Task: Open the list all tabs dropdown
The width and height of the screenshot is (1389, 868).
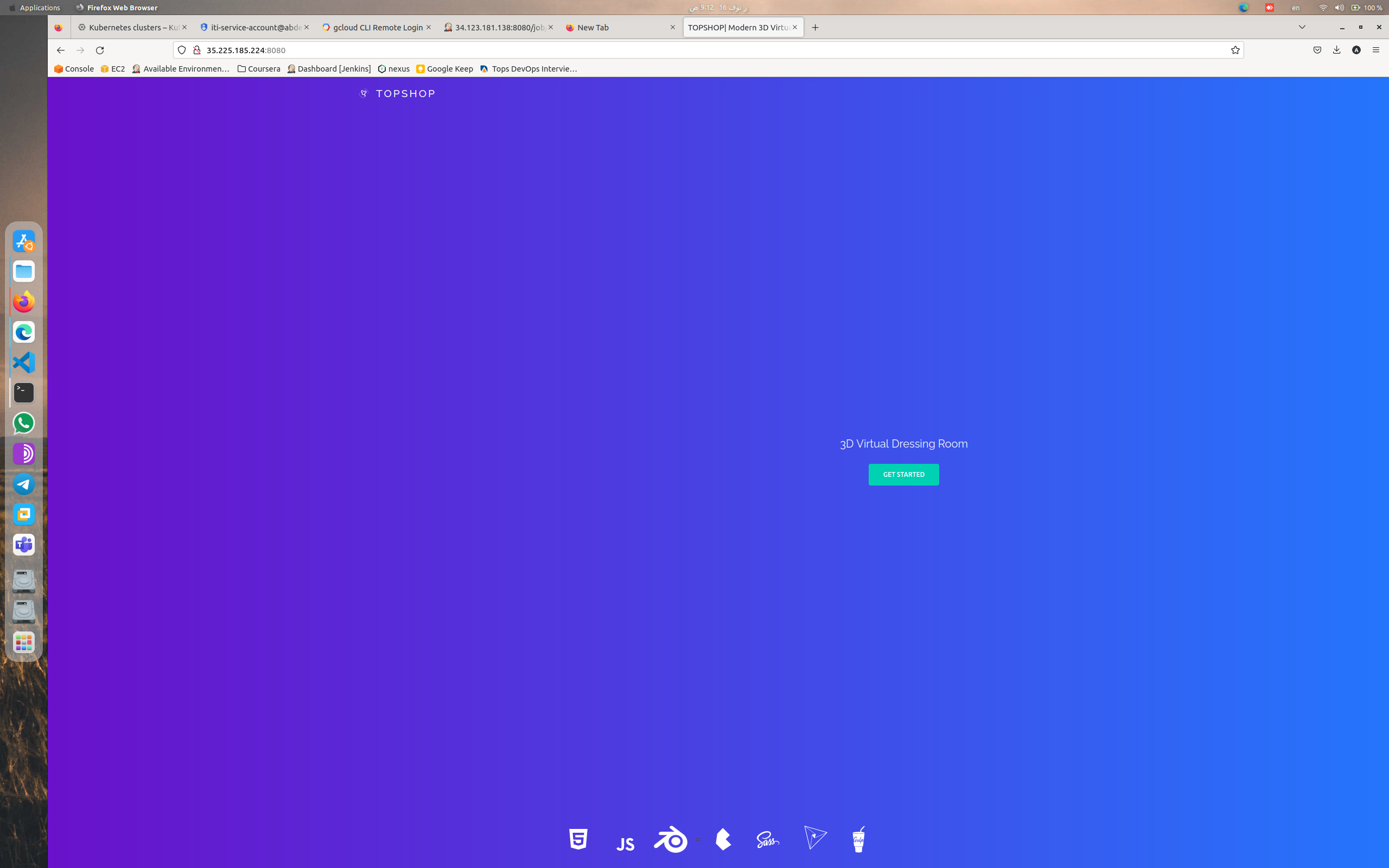Action: coord(1301,27)
